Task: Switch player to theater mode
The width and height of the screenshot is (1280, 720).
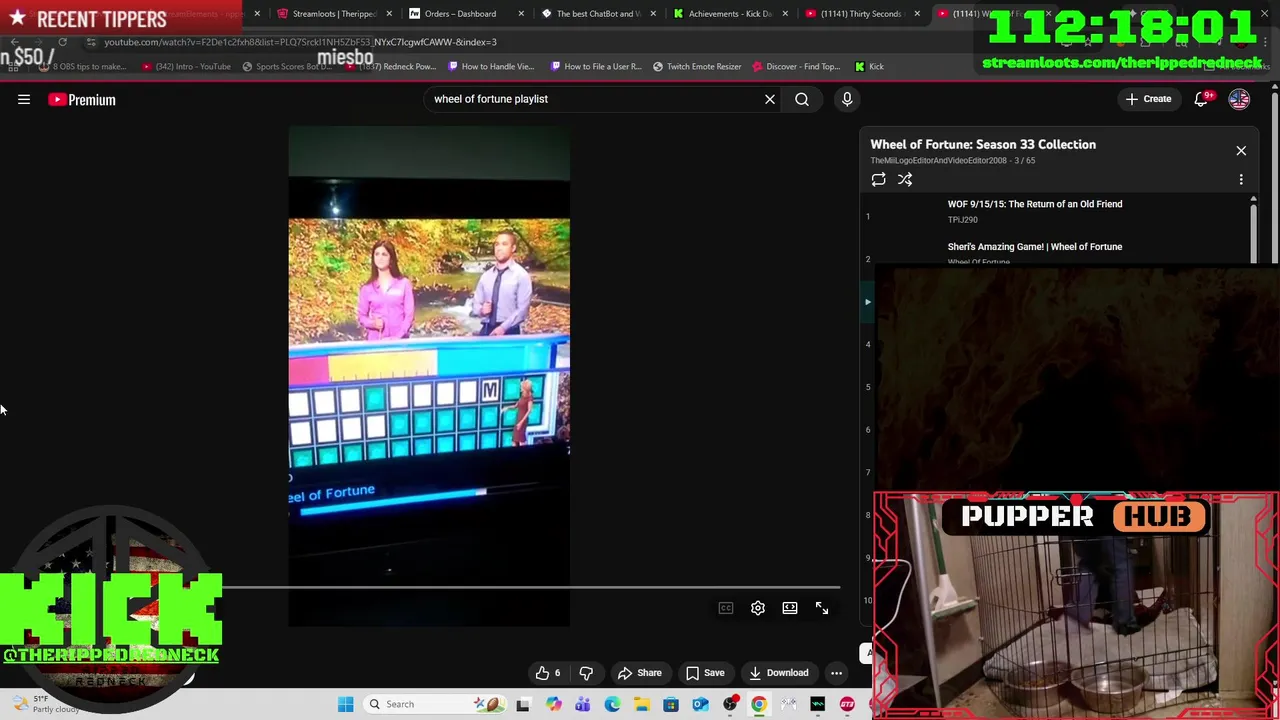Action: pos(790,608)
